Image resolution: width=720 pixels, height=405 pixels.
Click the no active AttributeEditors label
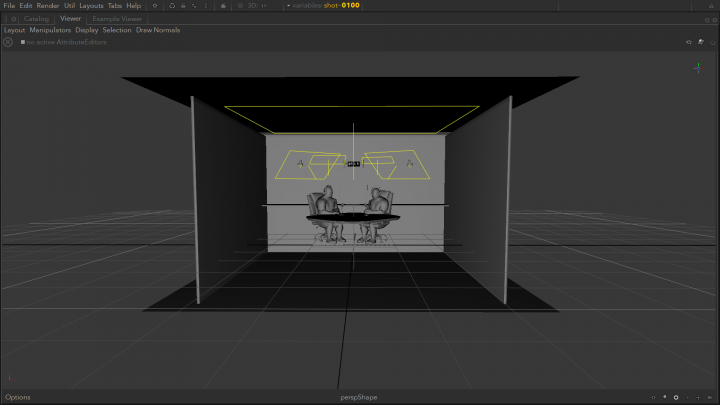coord(66,42)
